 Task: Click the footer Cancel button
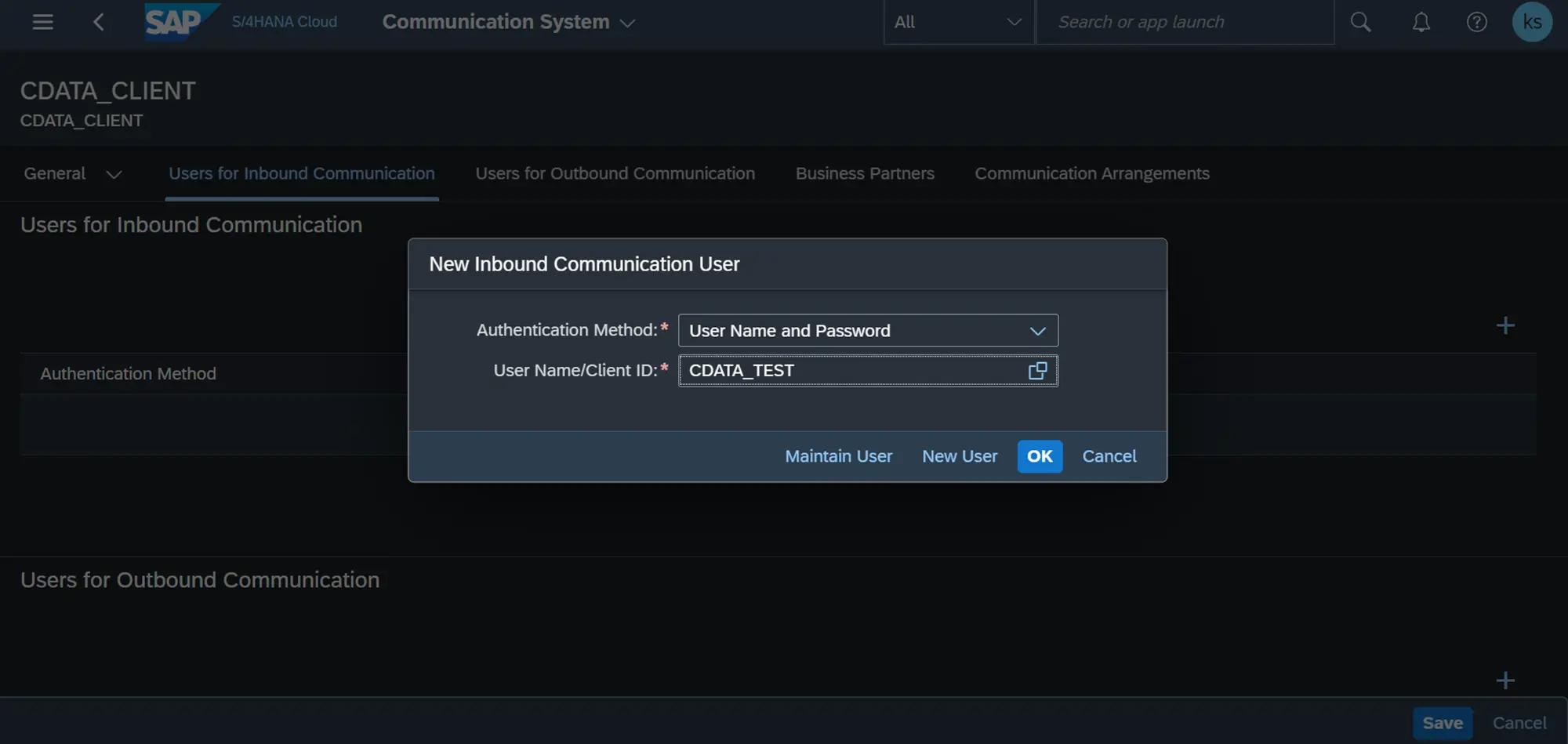point(1519,723)
